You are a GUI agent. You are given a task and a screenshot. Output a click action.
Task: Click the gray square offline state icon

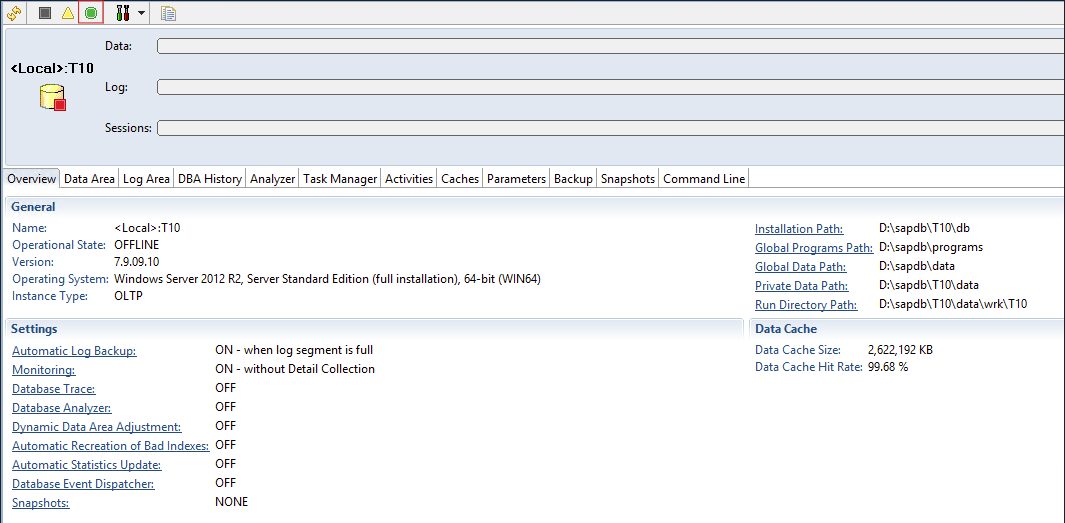[45, 12]
